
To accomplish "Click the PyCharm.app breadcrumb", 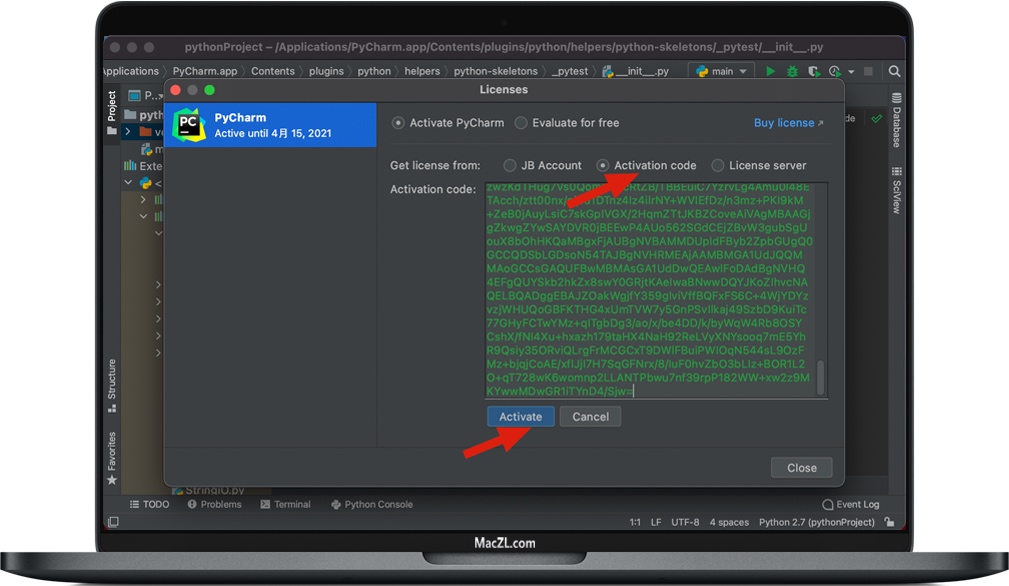I will click(x=205, y=71).
